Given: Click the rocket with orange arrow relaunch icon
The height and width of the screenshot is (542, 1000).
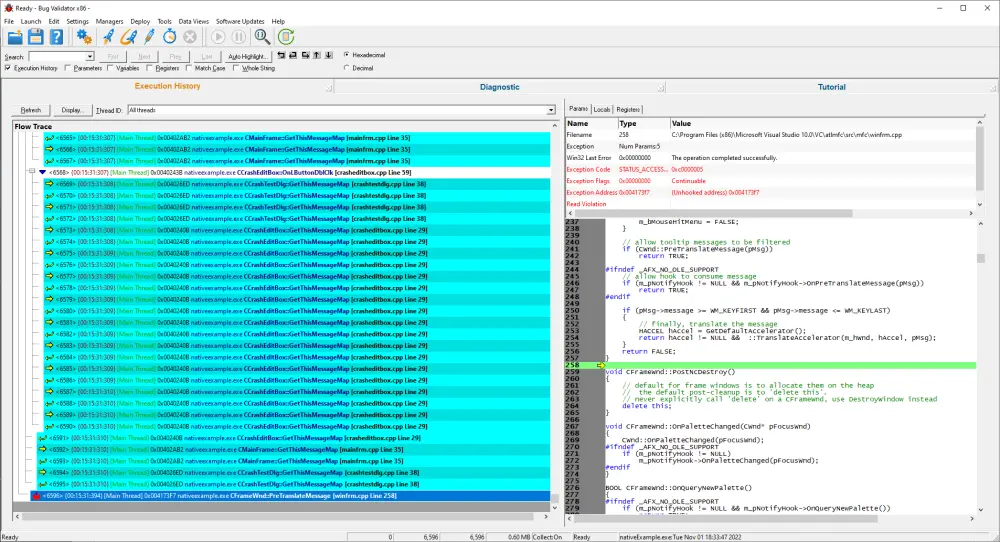Looking at the screenshot, I should pyautogui.click(x=128, y=37).
